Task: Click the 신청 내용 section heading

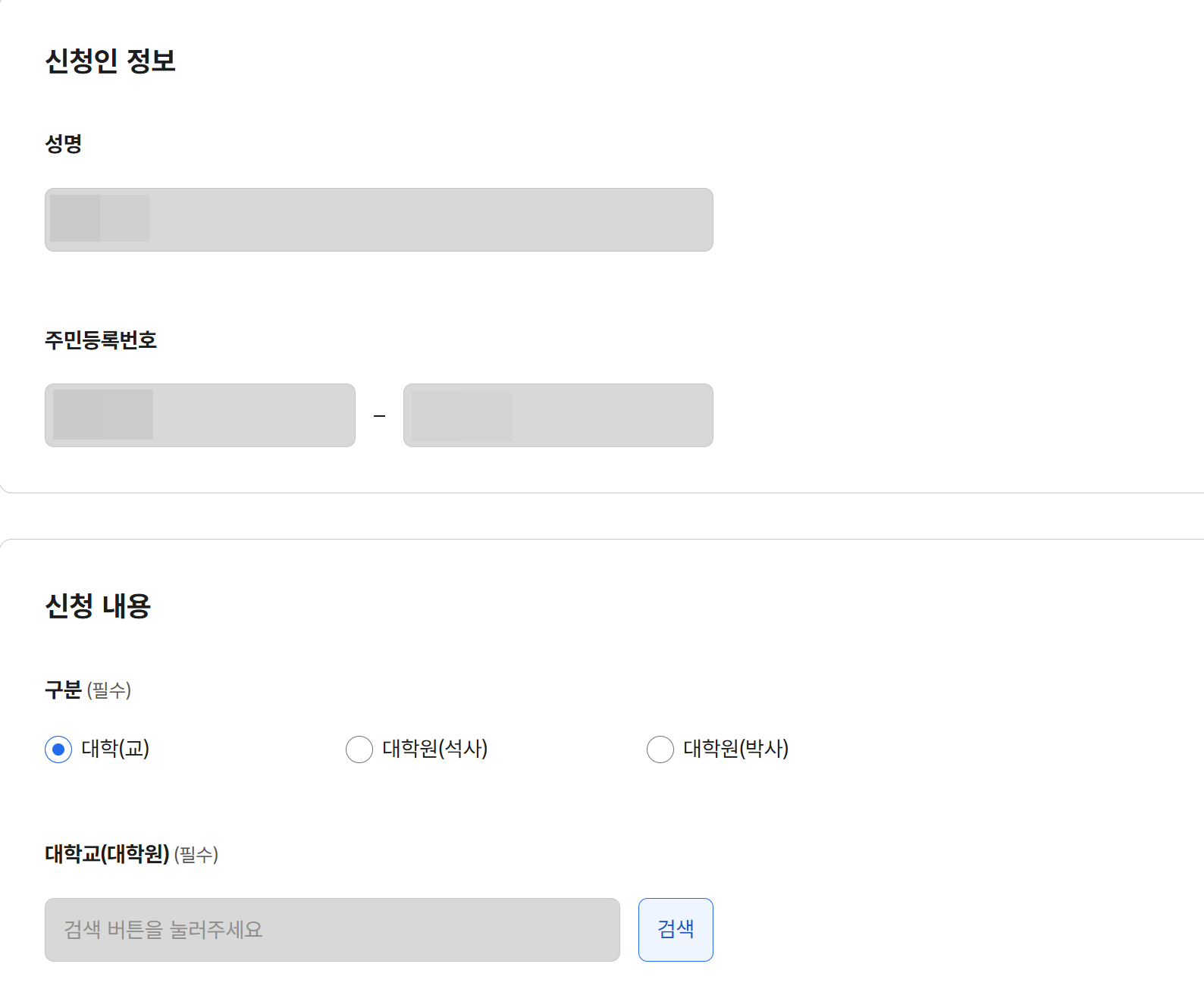Action: point(99,604)
